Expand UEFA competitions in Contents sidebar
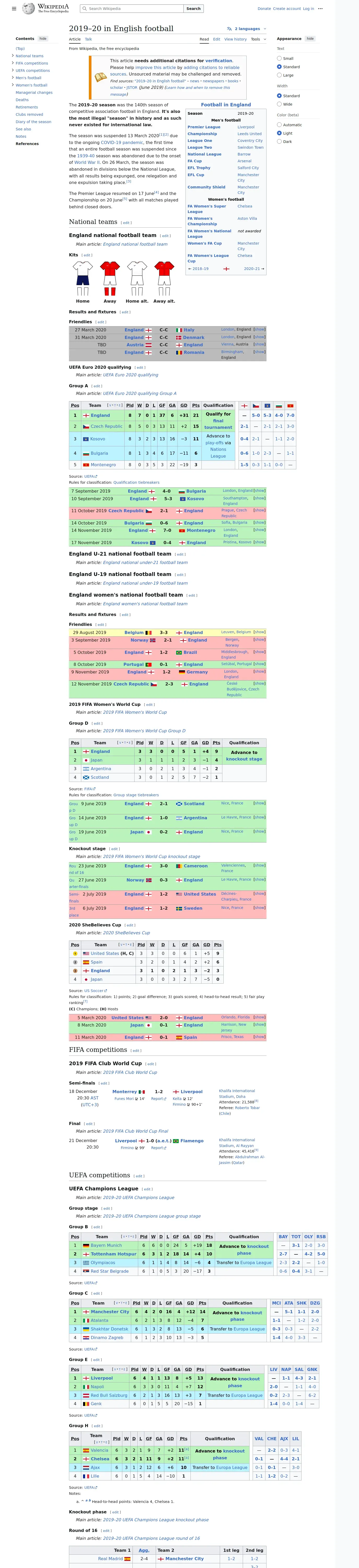 [12, 70]
